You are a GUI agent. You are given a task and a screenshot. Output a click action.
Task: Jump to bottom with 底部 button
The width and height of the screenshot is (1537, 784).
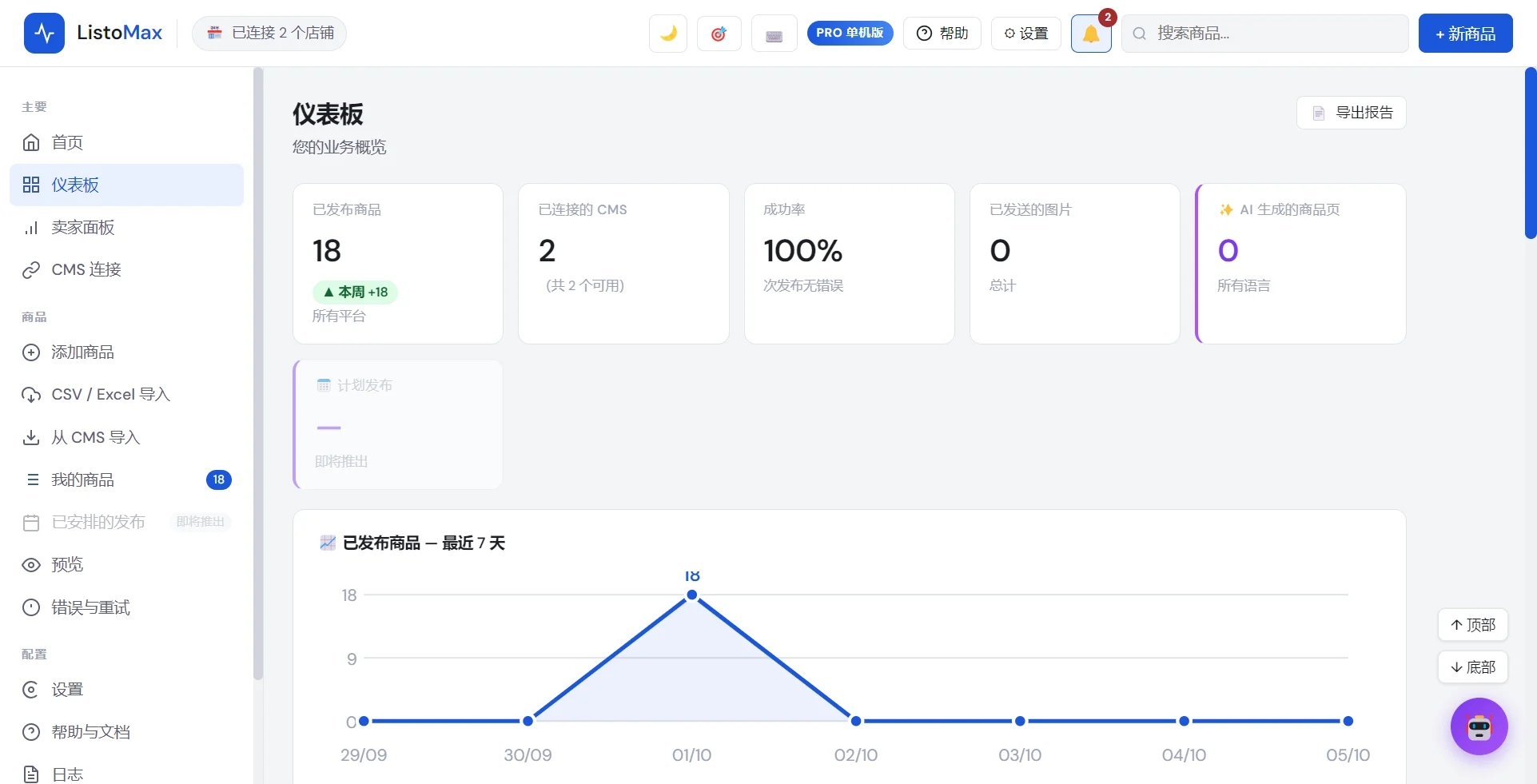pos(1473,667)
